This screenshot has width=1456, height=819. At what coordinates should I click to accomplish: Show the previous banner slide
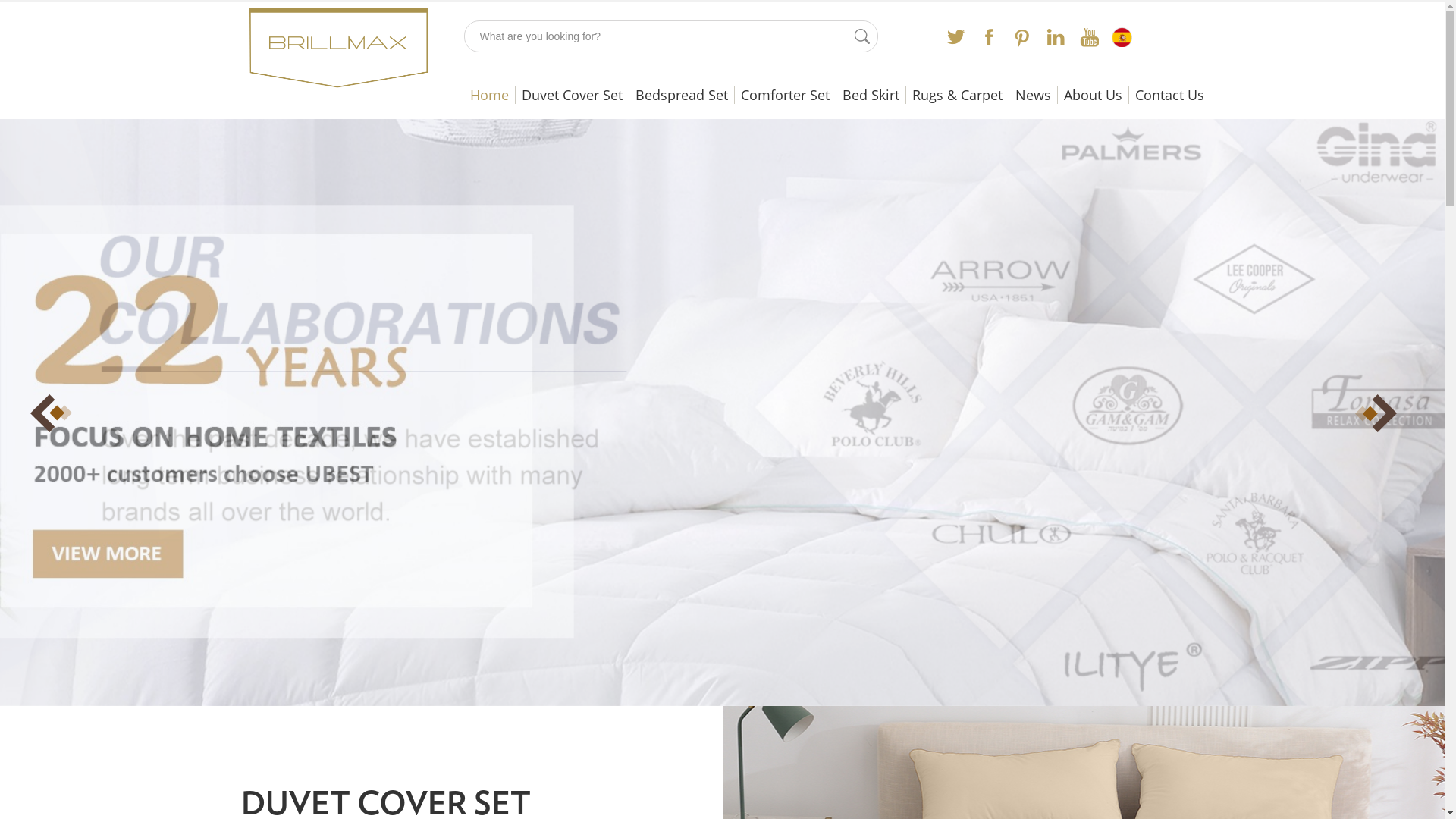pyautogui.click(x=49, y=413)
